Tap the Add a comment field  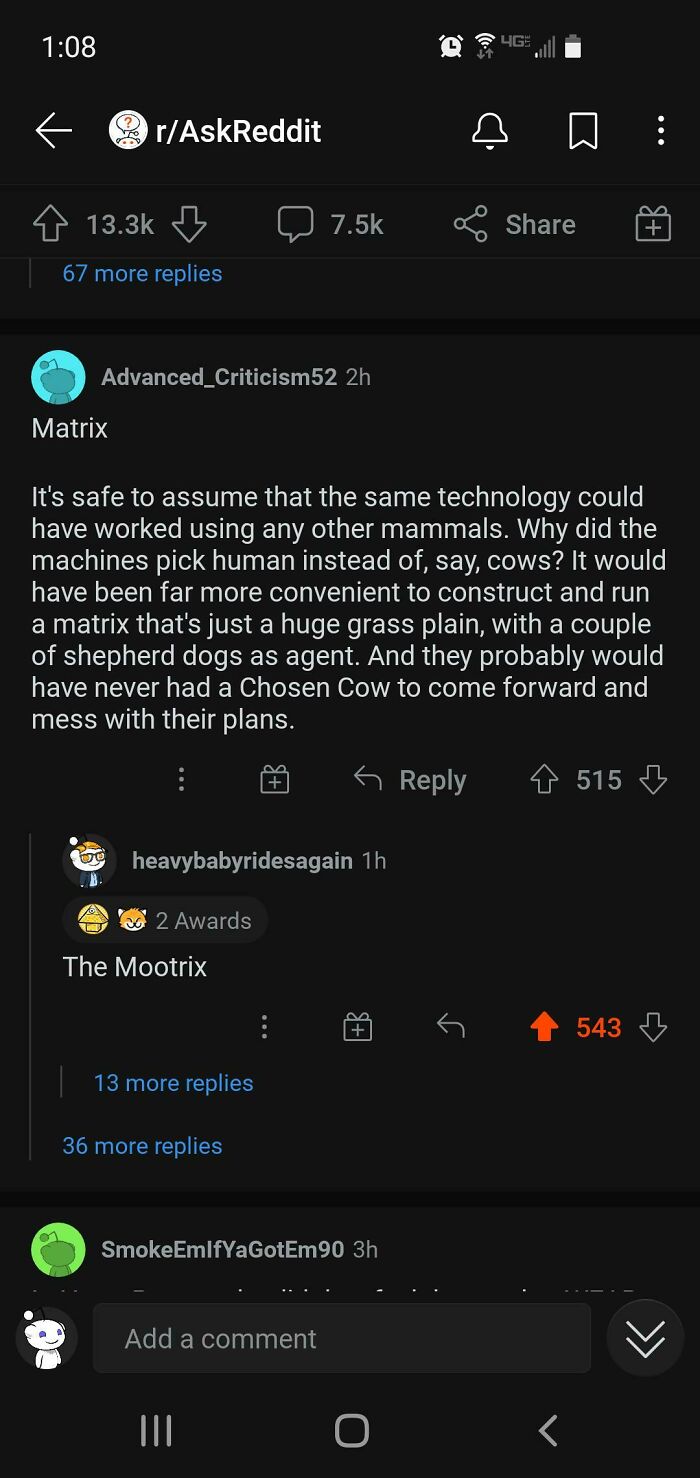pos(341,1337)
